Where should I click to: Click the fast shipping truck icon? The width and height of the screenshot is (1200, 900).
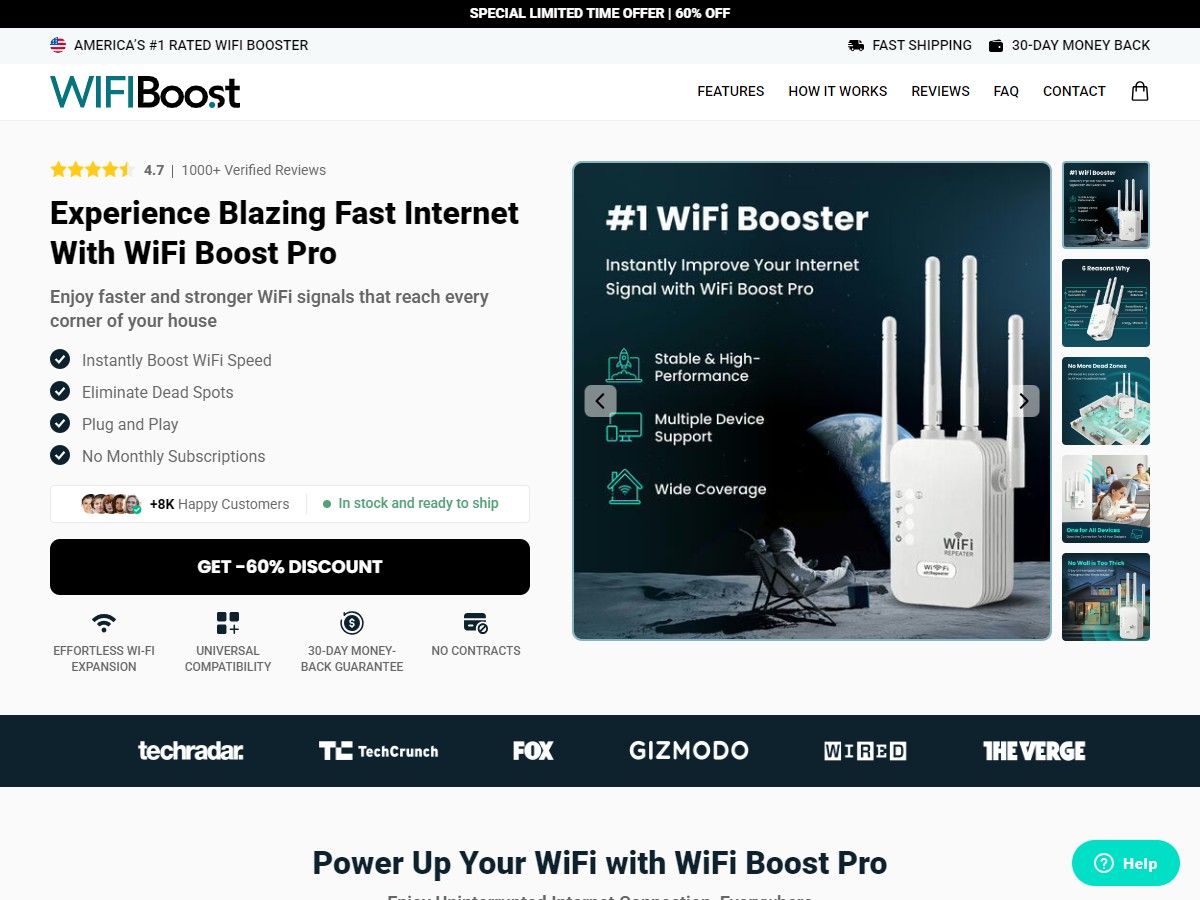click(x=856, y=45)
